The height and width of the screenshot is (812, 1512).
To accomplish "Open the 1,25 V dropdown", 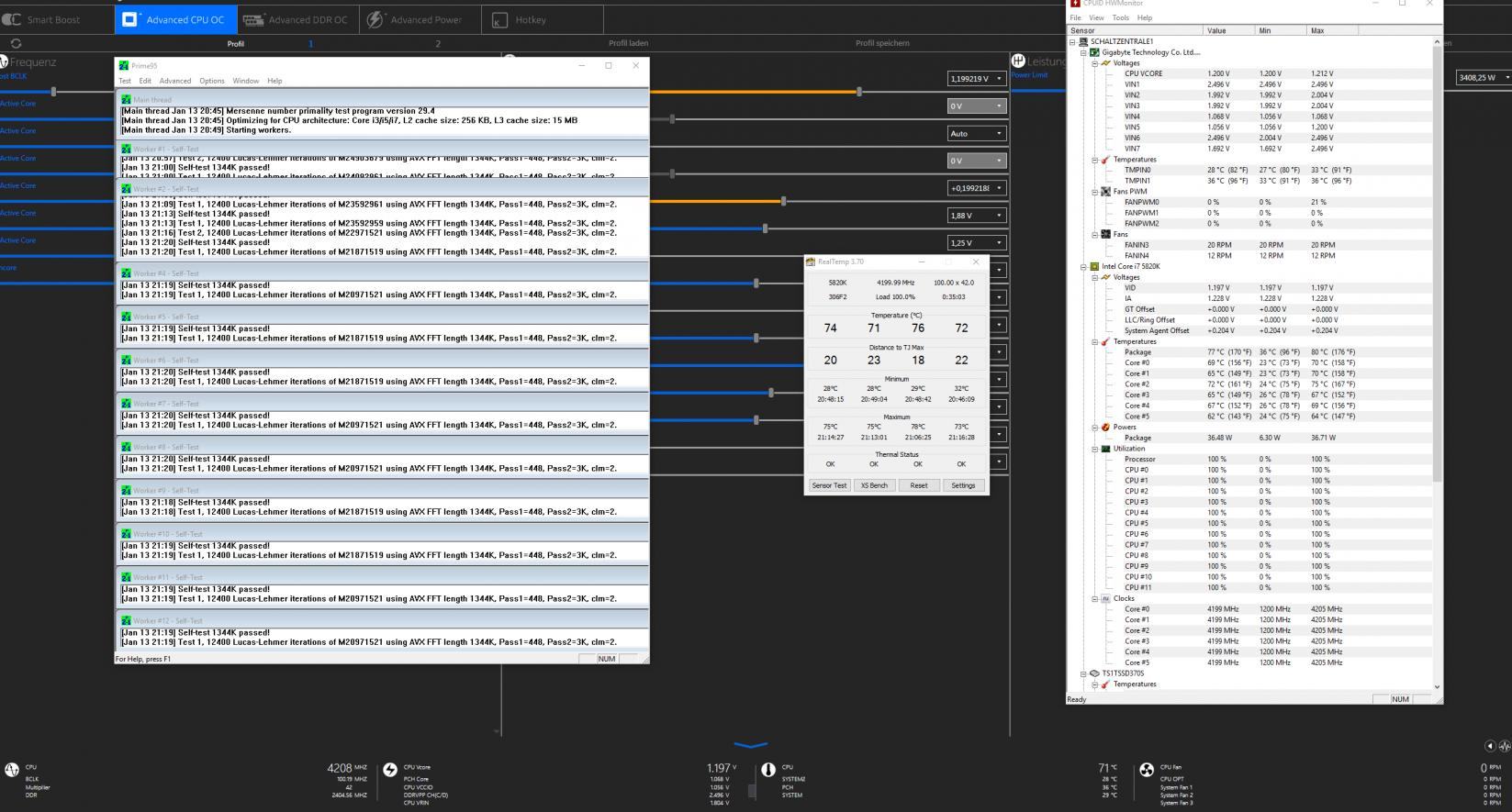I will coord(977,243).
